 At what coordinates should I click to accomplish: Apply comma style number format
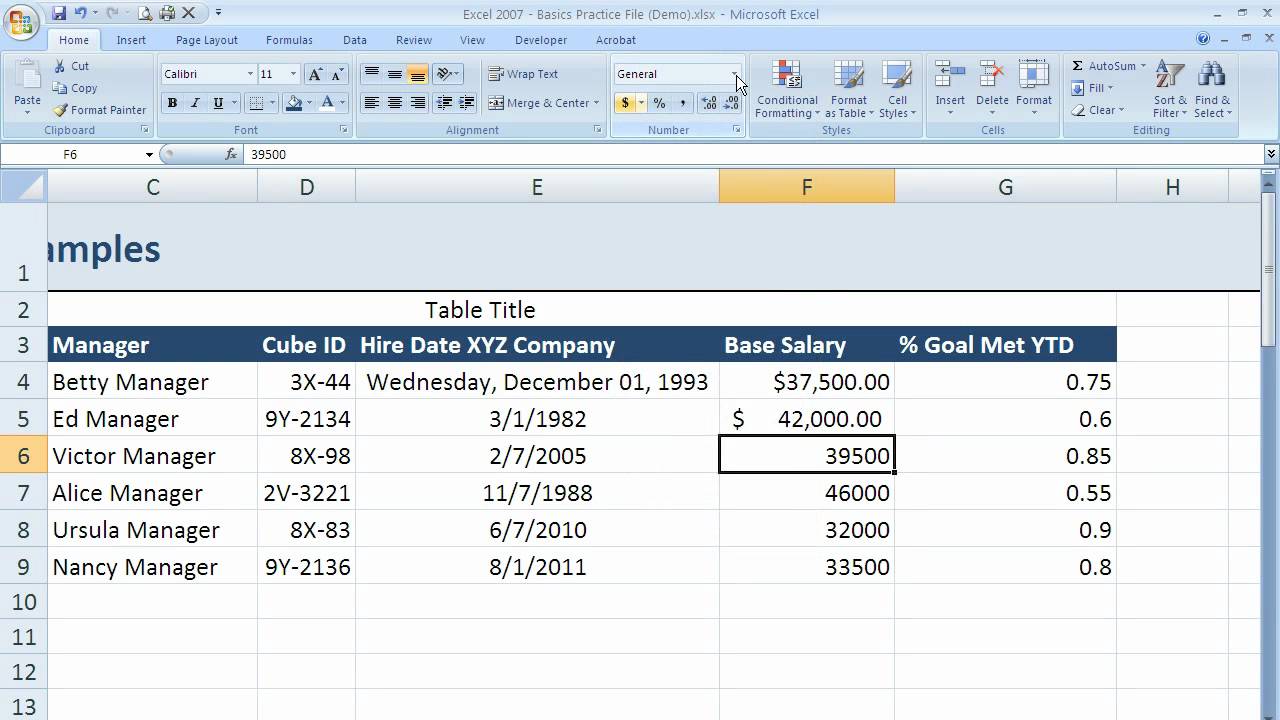pyautogui.click(x=683, y=103)
